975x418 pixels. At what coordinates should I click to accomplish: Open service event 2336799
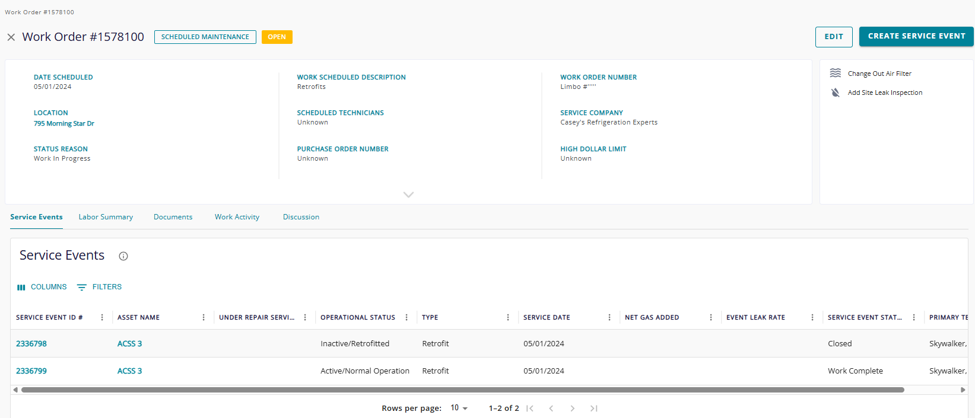pyautogui.click(x=32, y=371)
